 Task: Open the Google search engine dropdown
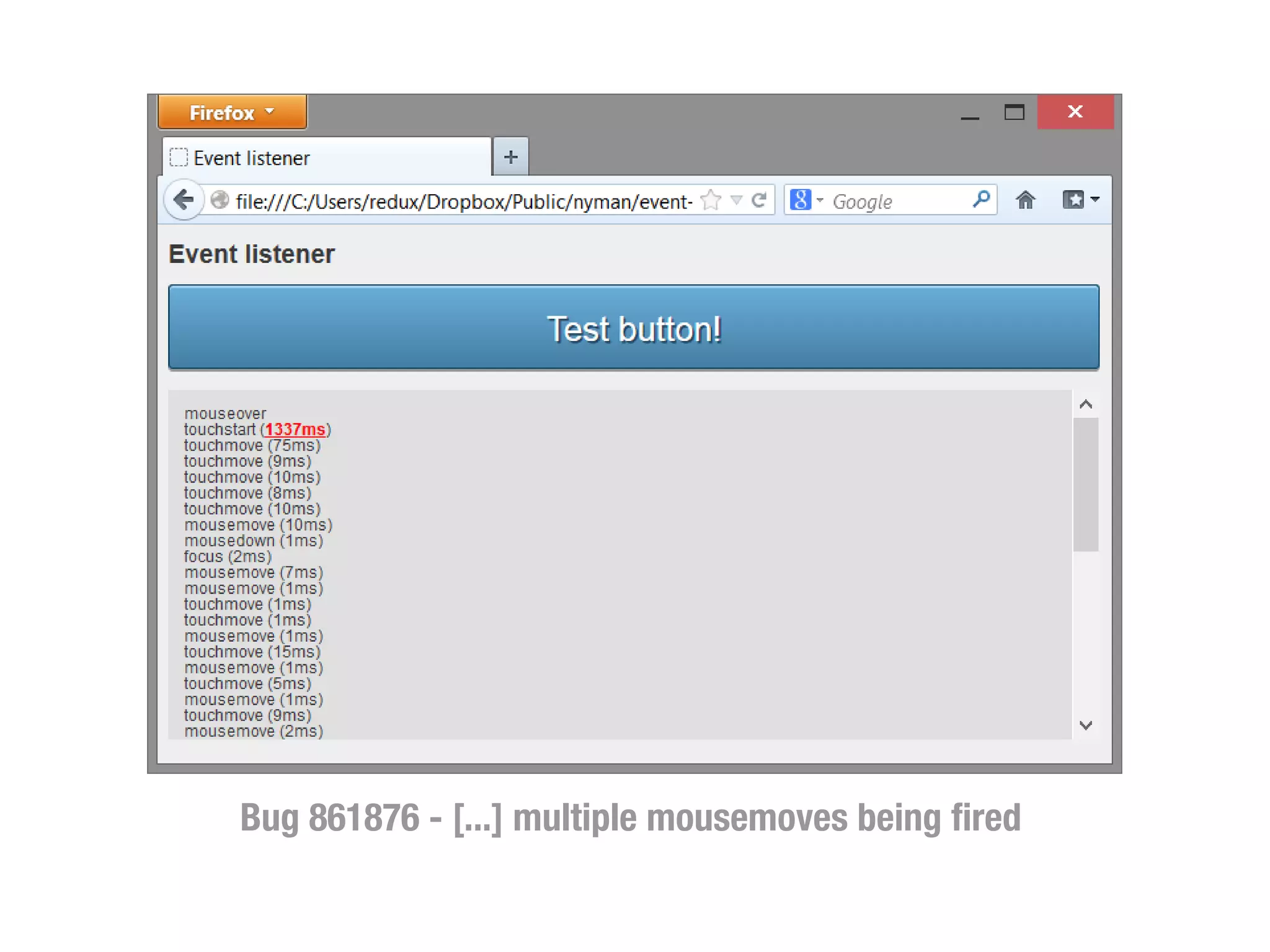[x=806, y=200]
